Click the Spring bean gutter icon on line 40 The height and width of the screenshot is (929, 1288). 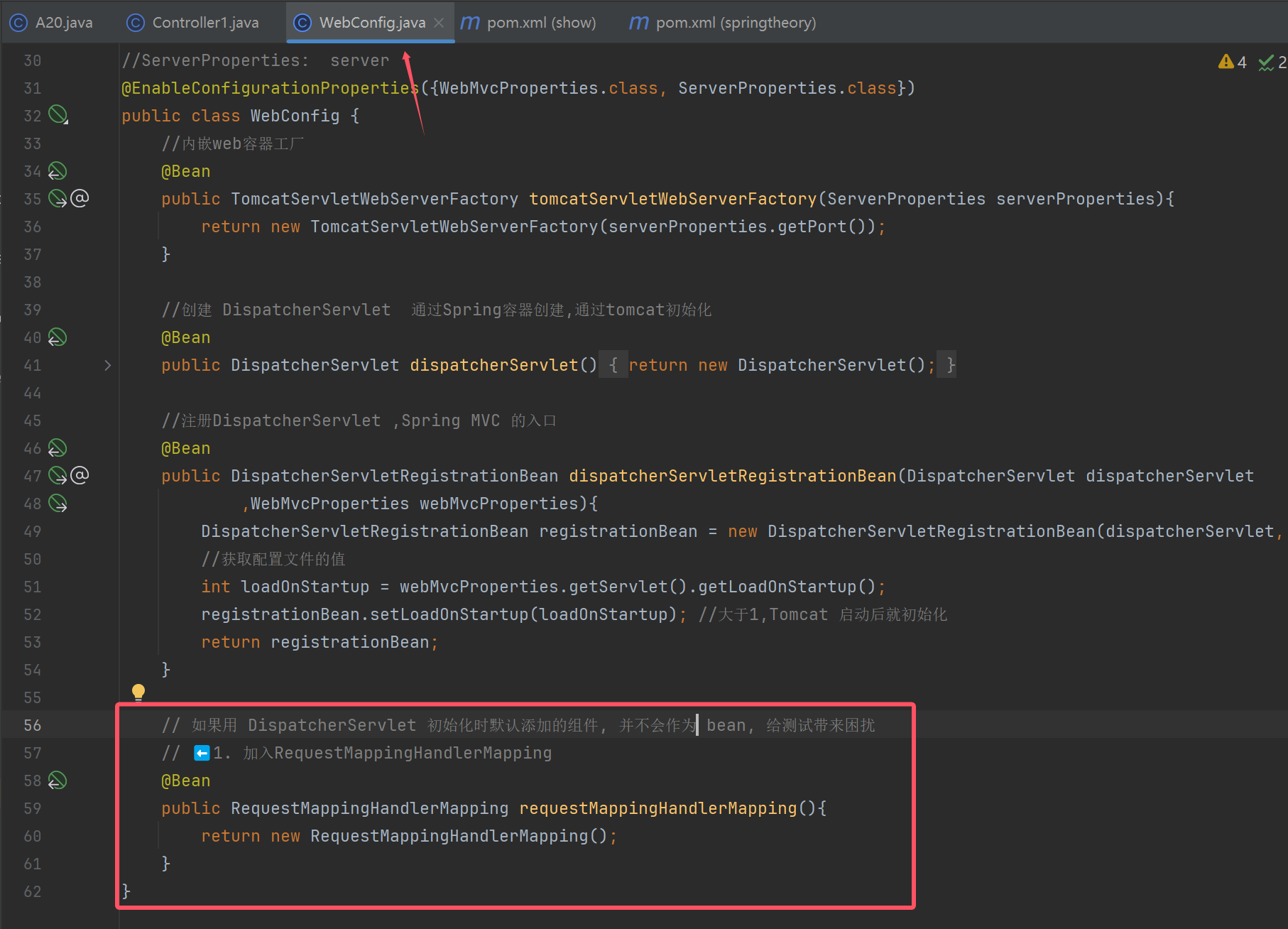click(58, 337)
